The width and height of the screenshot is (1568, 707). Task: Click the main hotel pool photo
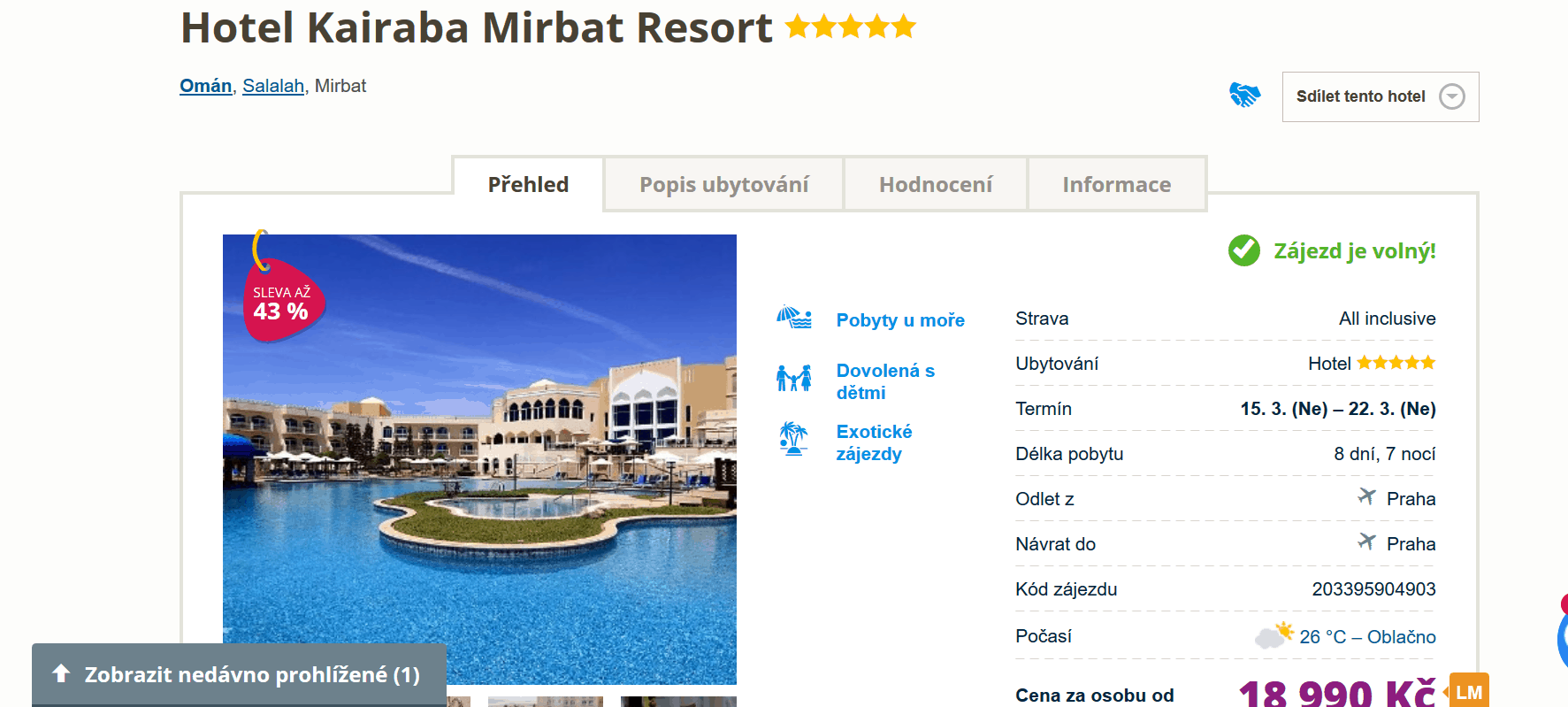coord(479,459)
